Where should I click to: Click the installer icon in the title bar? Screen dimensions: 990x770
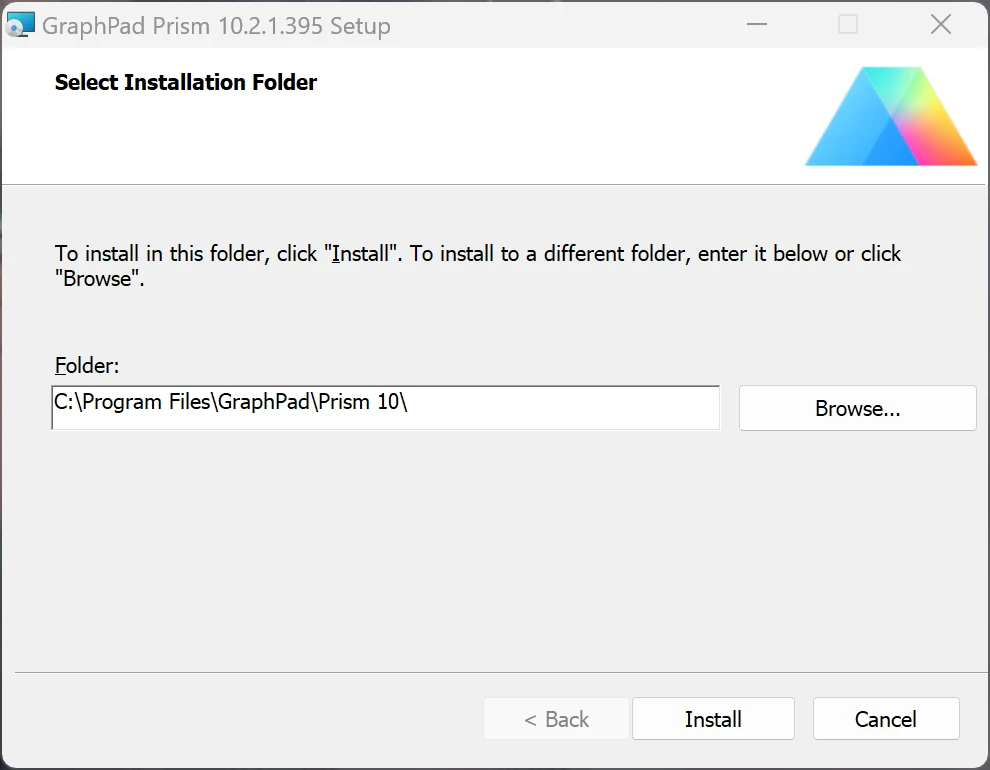pyautogui.click(x=21, y=25)
